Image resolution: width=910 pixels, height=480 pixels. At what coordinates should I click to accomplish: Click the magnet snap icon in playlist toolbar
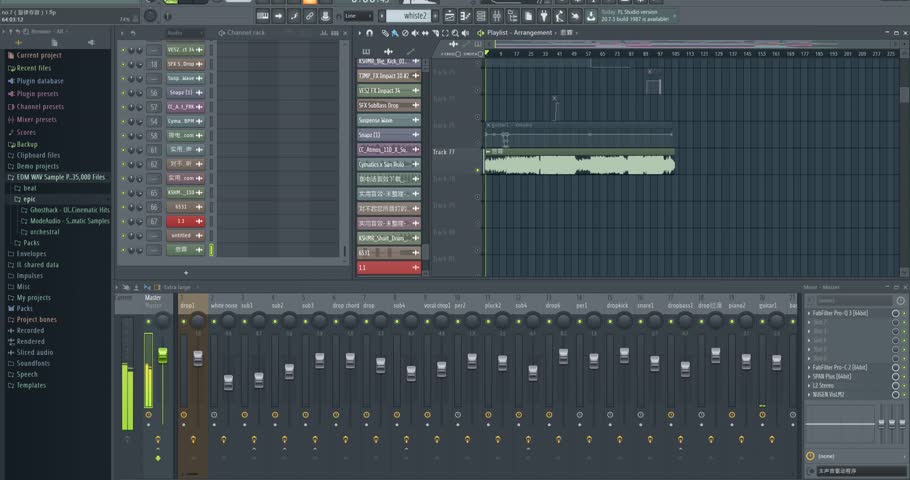[x=372, y=33]
